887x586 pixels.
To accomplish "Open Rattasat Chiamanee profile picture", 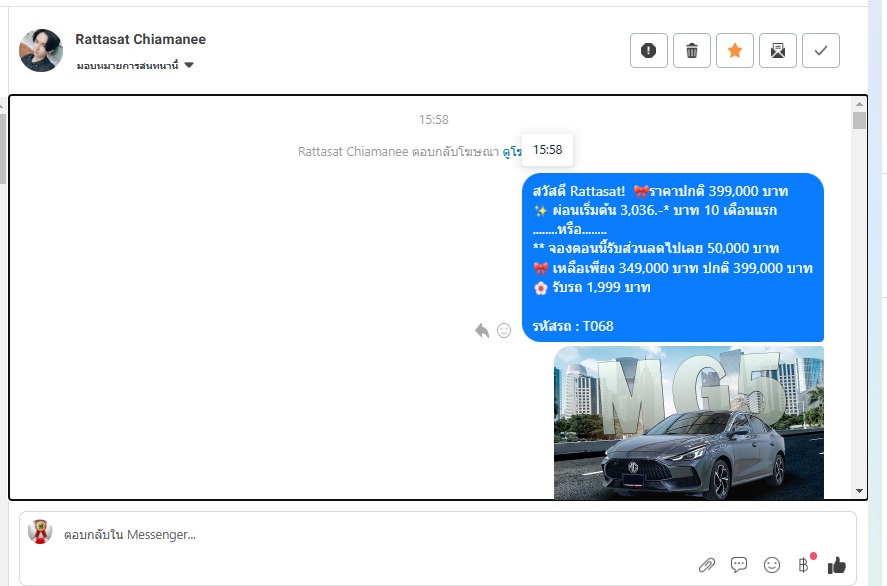I will coord(41,50).
